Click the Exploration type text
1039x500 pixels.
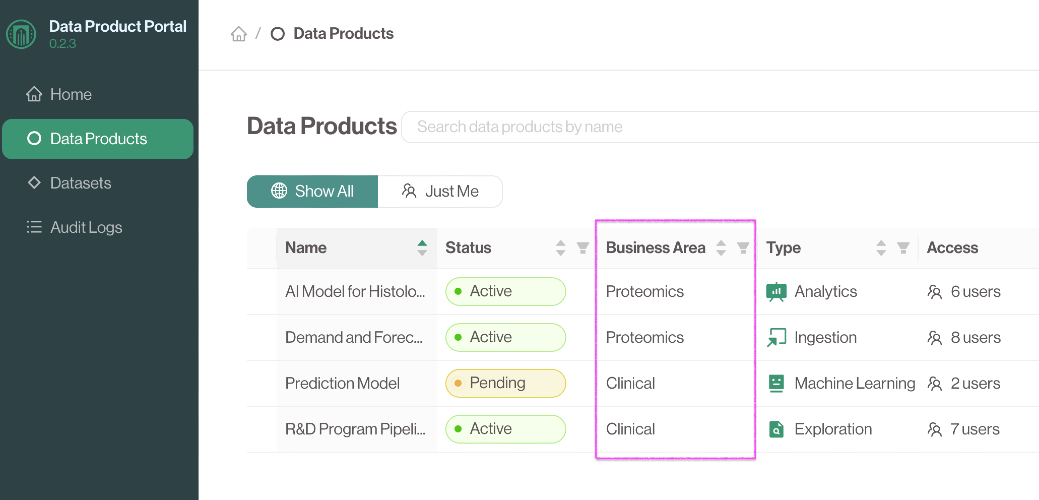click(833, 429)
